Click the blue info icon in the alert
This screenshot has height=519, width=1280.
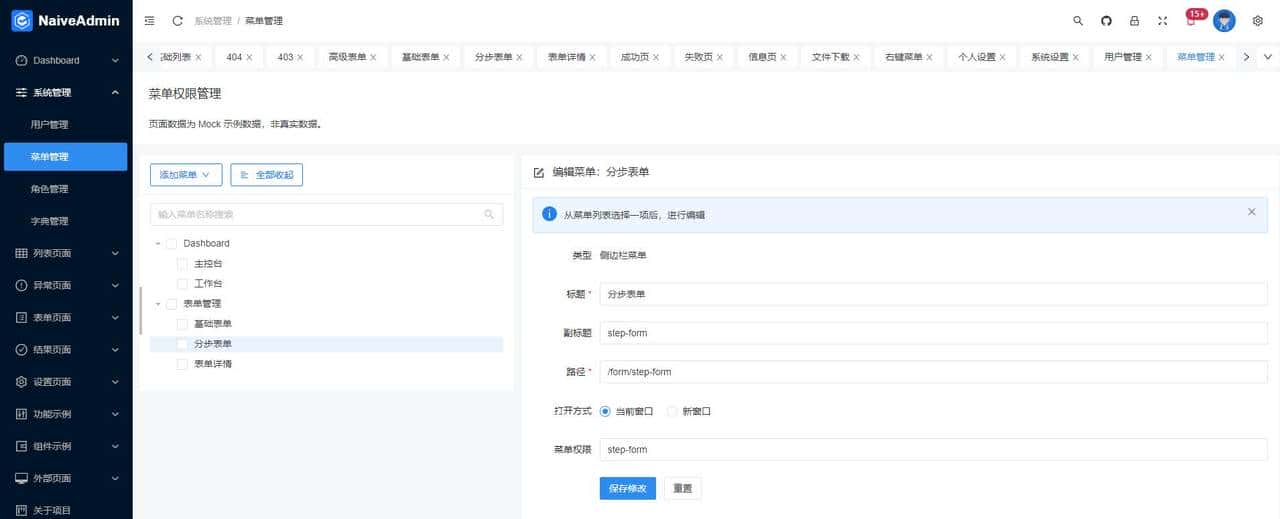[549, 214]
